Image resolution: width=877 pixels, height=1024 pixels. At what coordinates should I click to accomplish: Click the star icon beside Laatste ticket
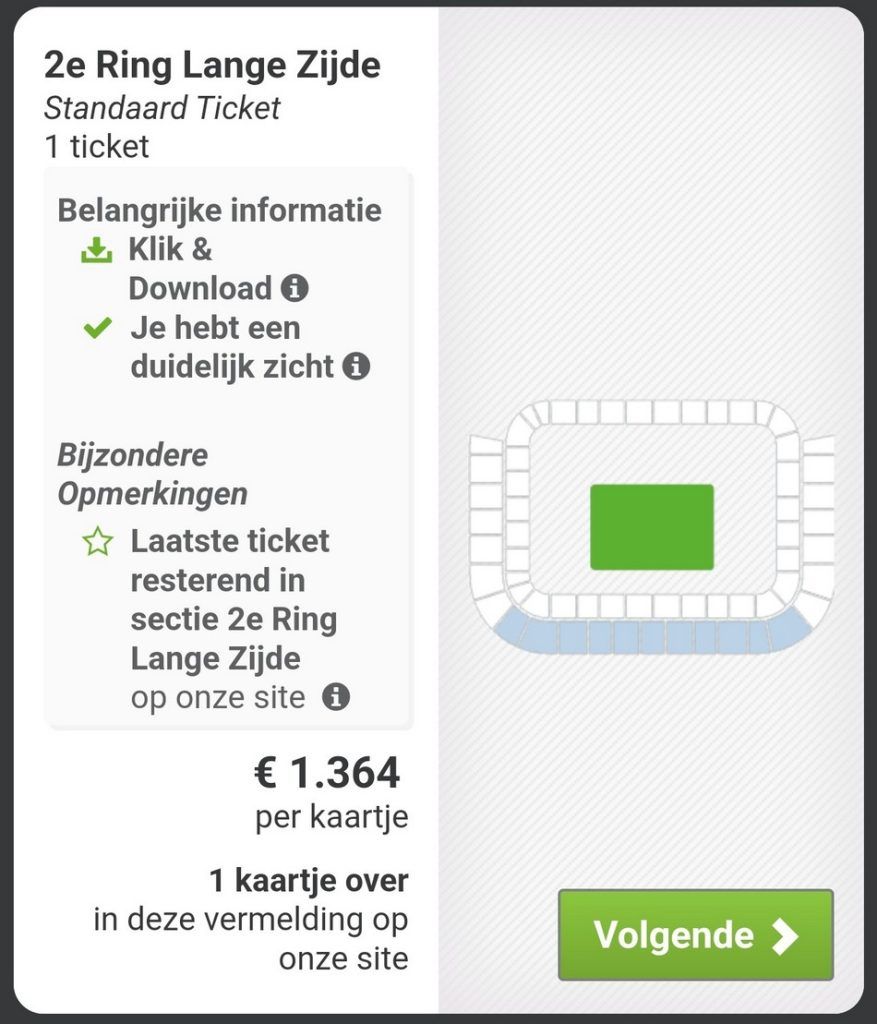98,541
